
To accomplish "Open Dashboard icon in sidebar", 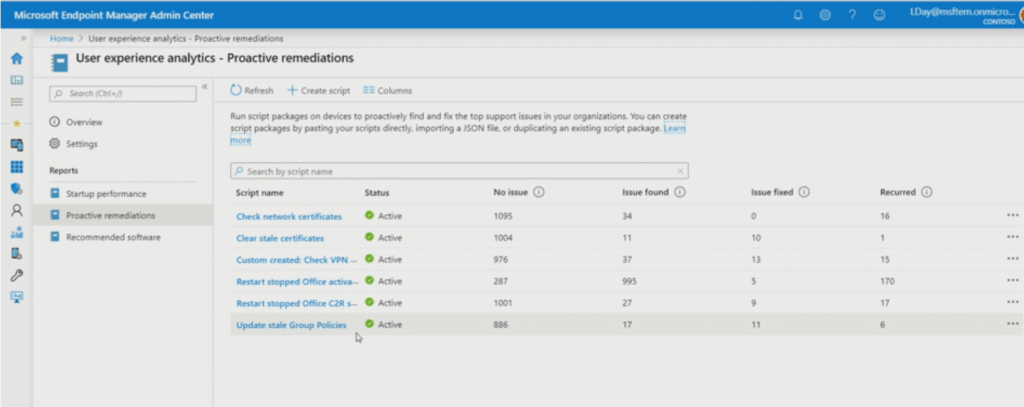I will pos(17,80).
